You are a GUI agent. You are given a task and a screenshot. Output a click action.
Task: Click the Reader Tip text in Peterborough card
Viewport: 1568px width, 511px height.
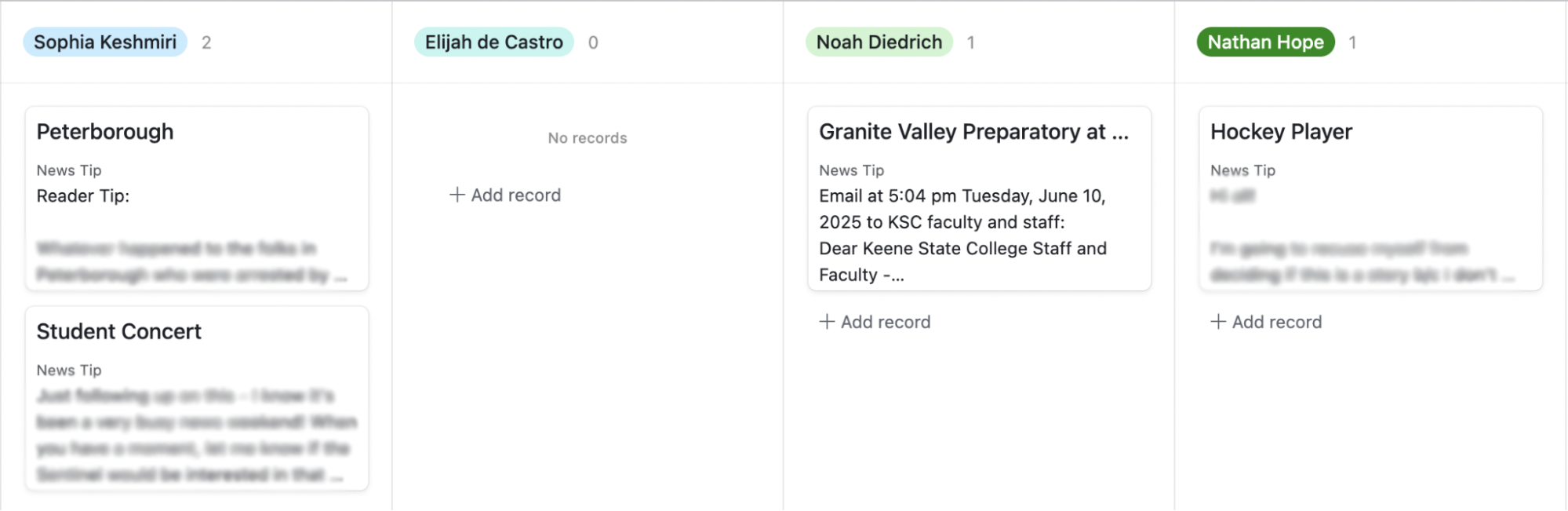pos(83,196)
